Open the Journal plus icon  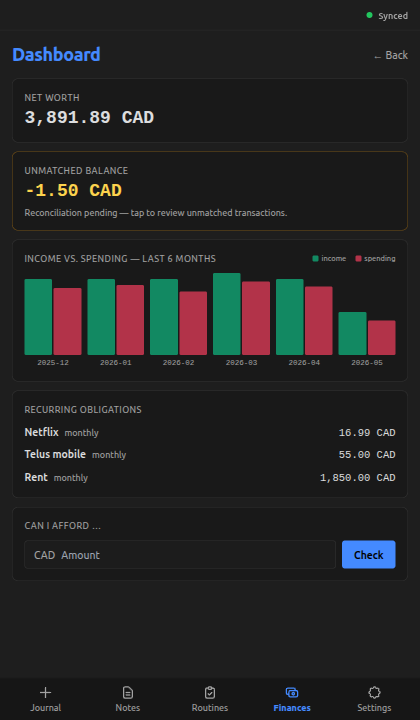tap(45, 692)
